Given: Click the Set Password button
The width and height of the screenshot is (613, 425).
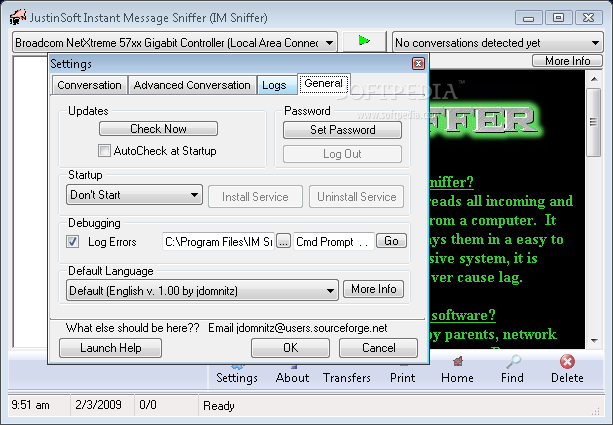Looking at the screenshot, I should (342, 130).
